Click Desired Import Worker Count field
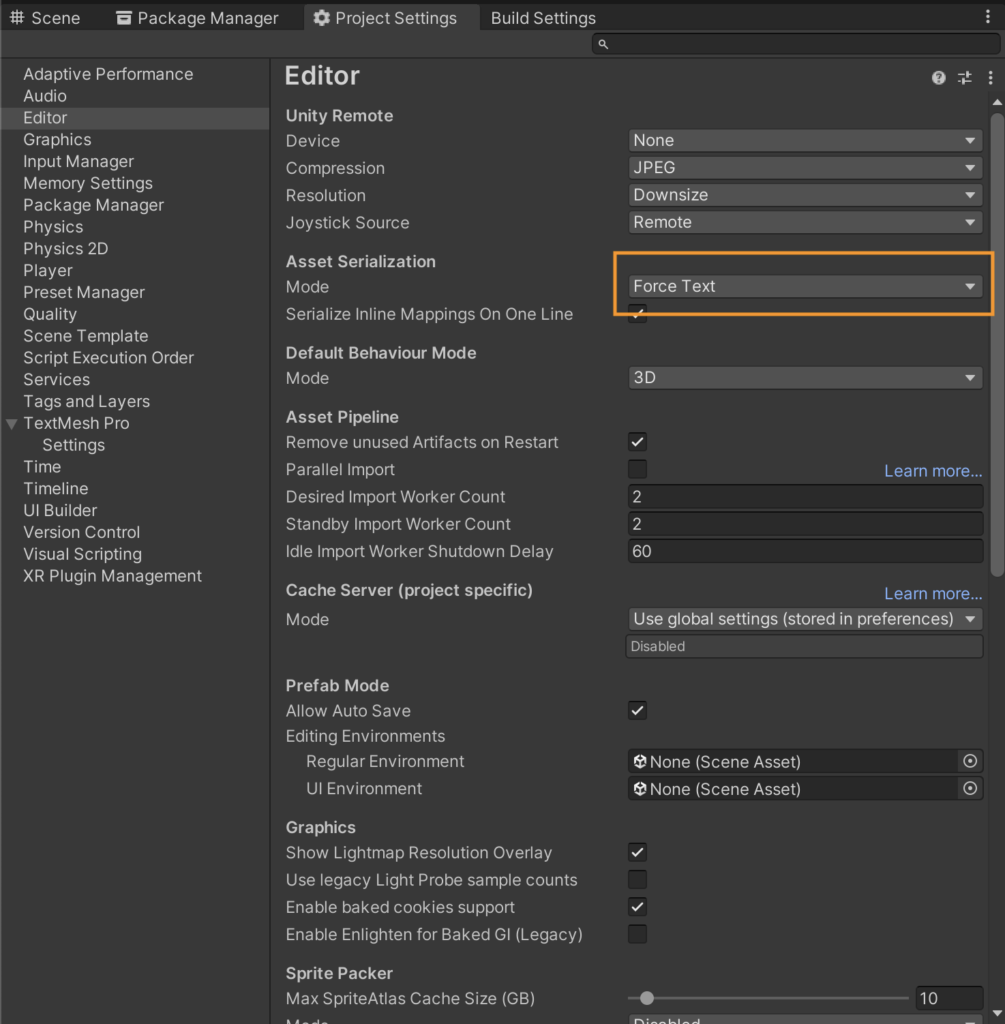The height and width of the screenshot is (1024, 1005). pyautogui.click(x=805, y=497)
